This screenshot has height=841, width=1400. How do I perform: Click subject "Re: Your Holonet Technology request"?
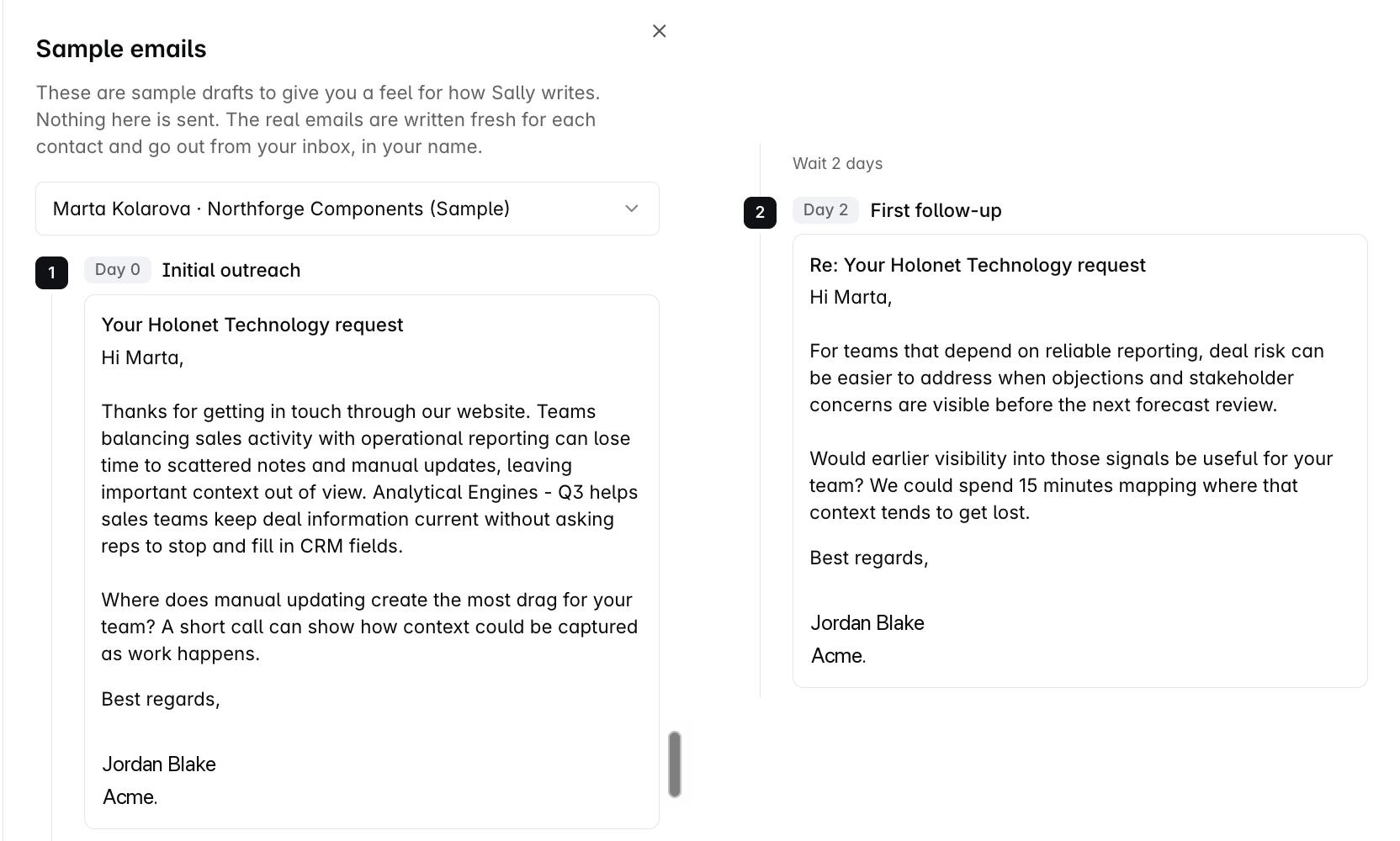978,265
